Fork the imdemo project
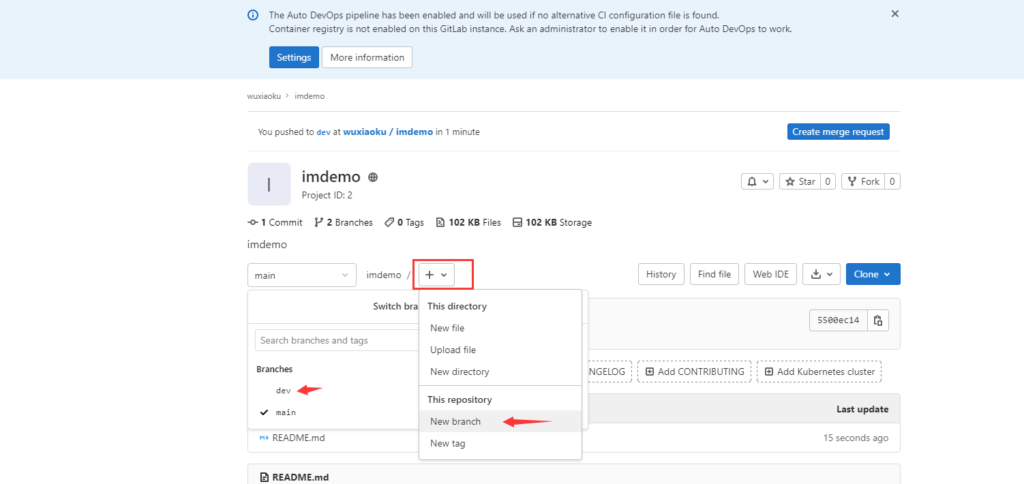 862,181
